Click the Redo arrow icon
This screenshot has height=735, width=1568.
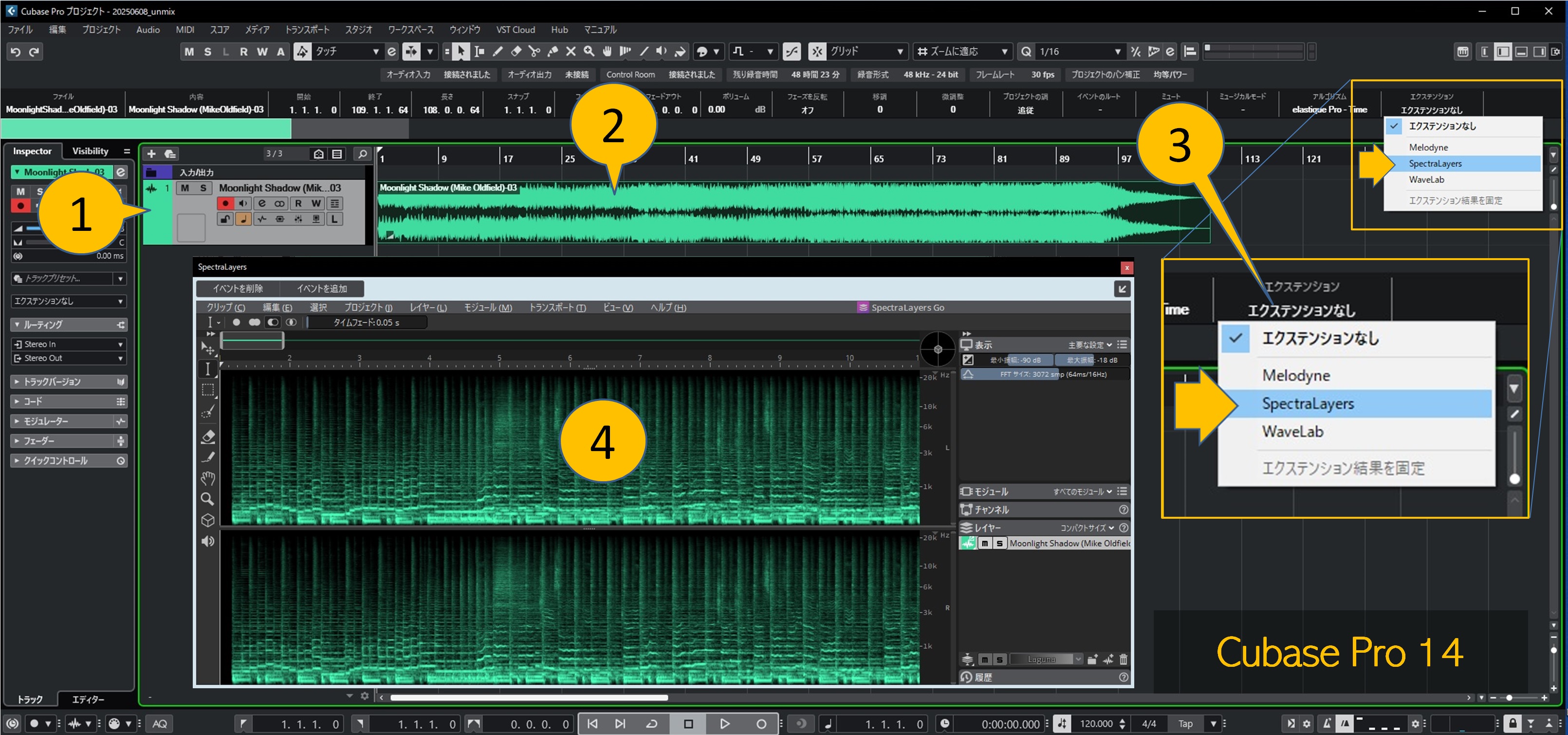(x=34, y=52)
